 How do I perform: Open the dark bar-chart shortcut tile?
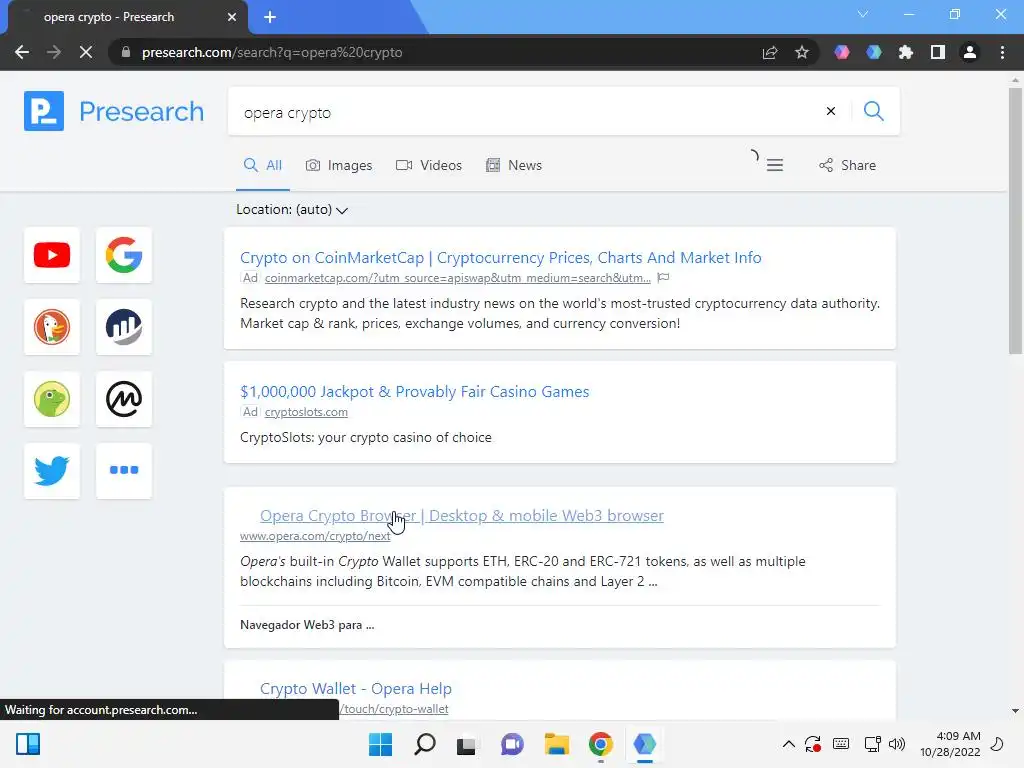[x=123, y=327]
